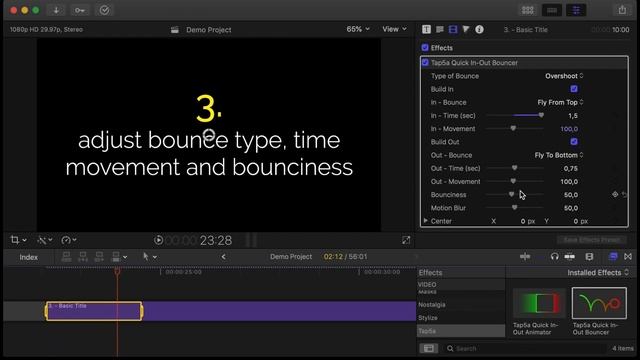Viewport: 640px width, 360px height.
Task: Add a keyframe for Bounciness
Action: point(615,194)
